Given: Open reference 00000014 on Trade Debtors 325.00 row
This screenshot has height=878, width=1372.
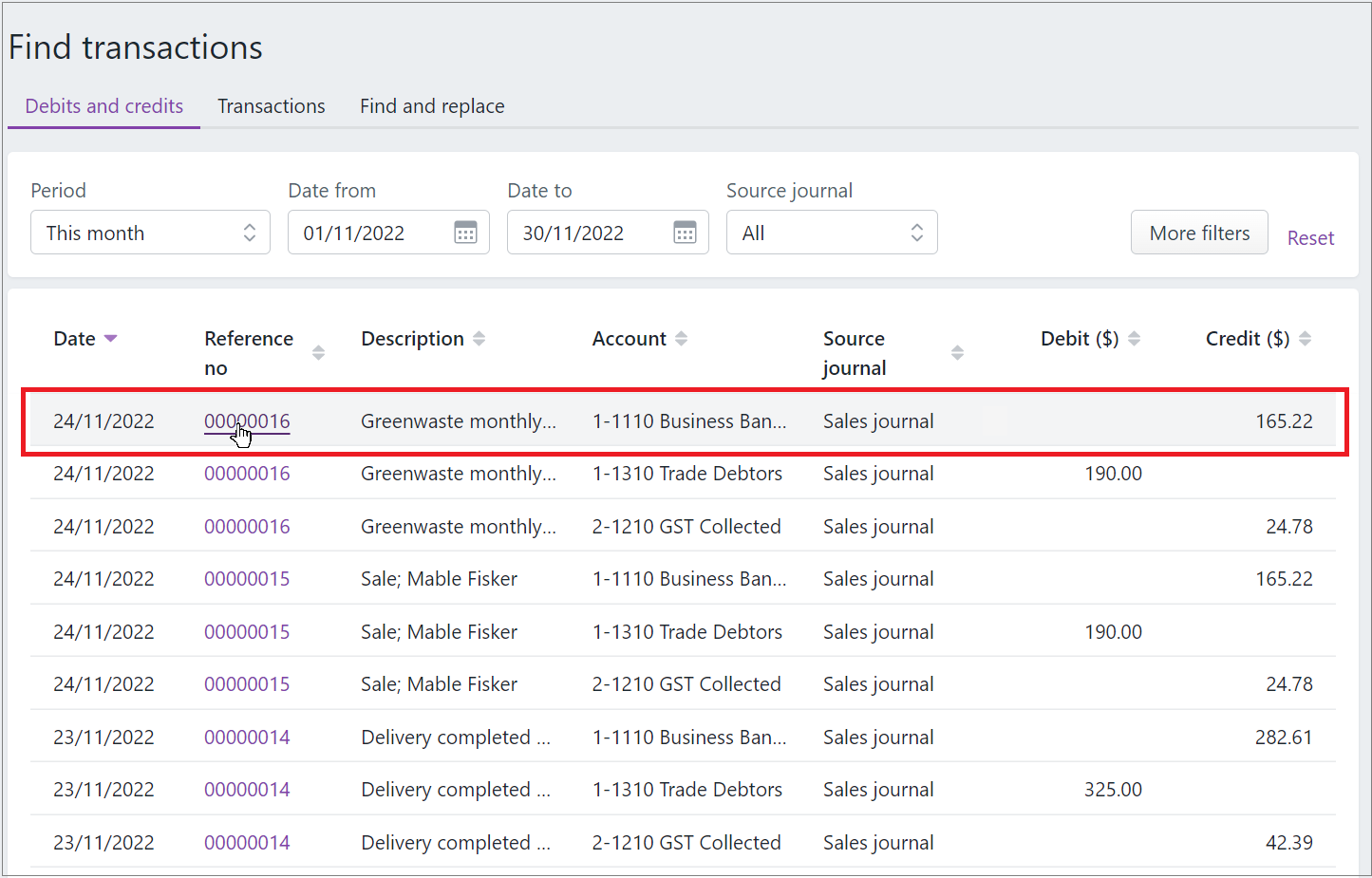Looking at the screenshot, I should [x=247, y=790].
